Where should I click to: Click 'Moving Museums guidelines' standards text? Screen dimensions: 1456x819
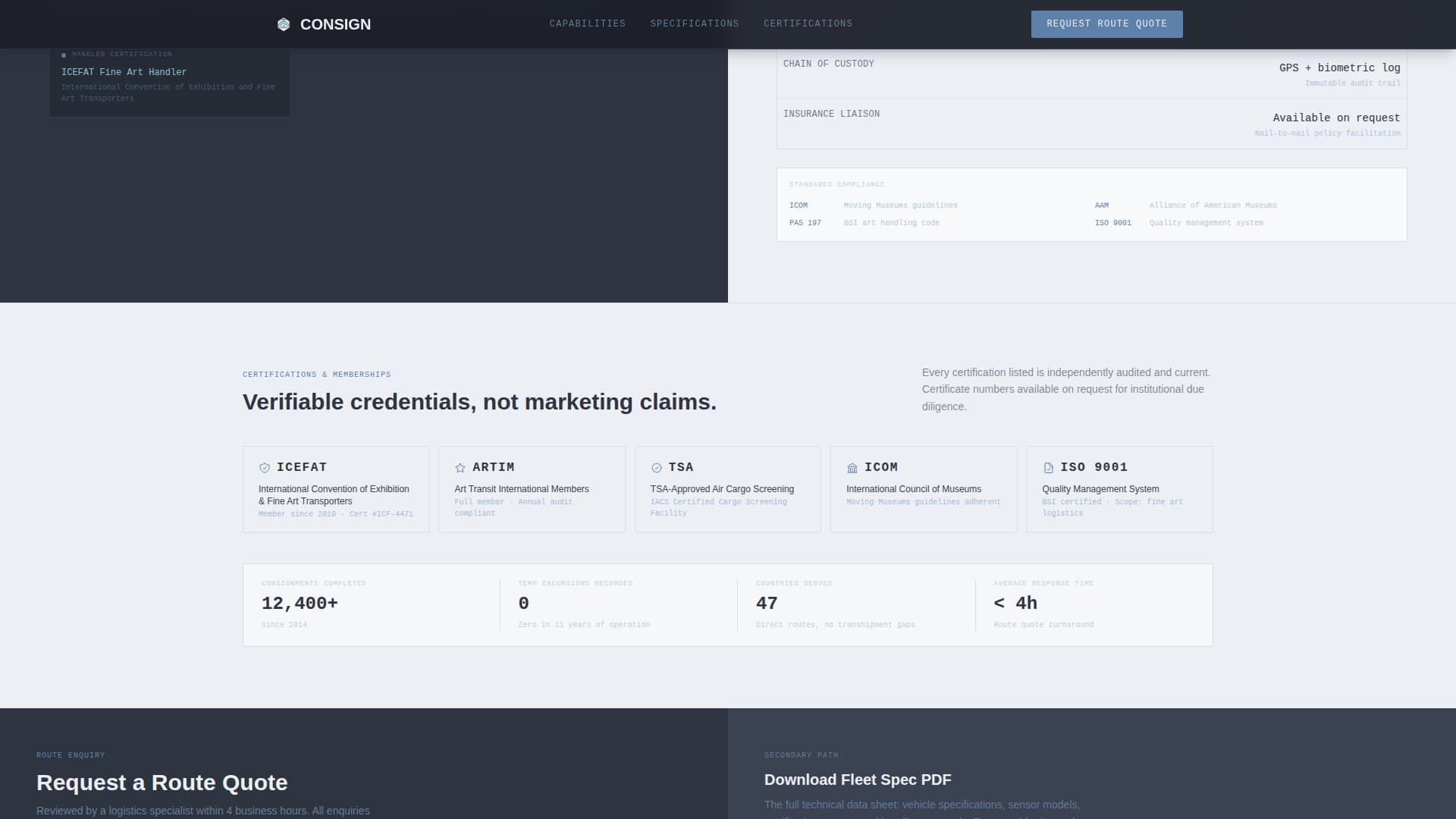coord(901,206)
